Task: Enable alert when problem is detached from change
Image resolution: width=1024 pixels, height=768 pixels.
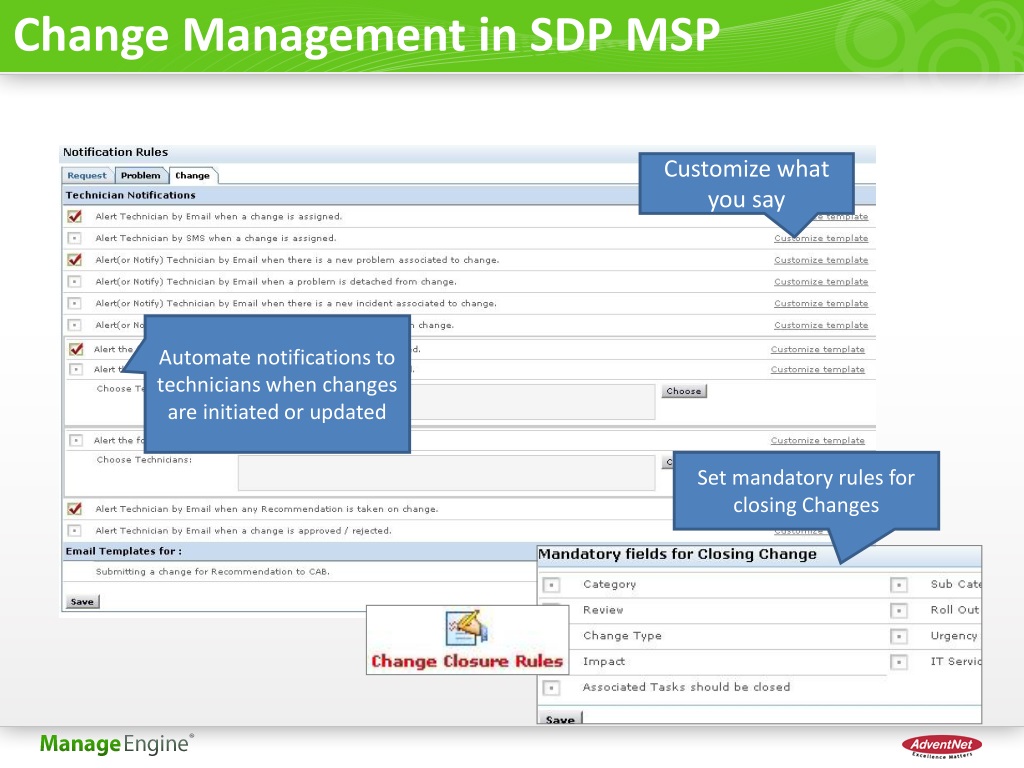Action: (x=74, y=281)
